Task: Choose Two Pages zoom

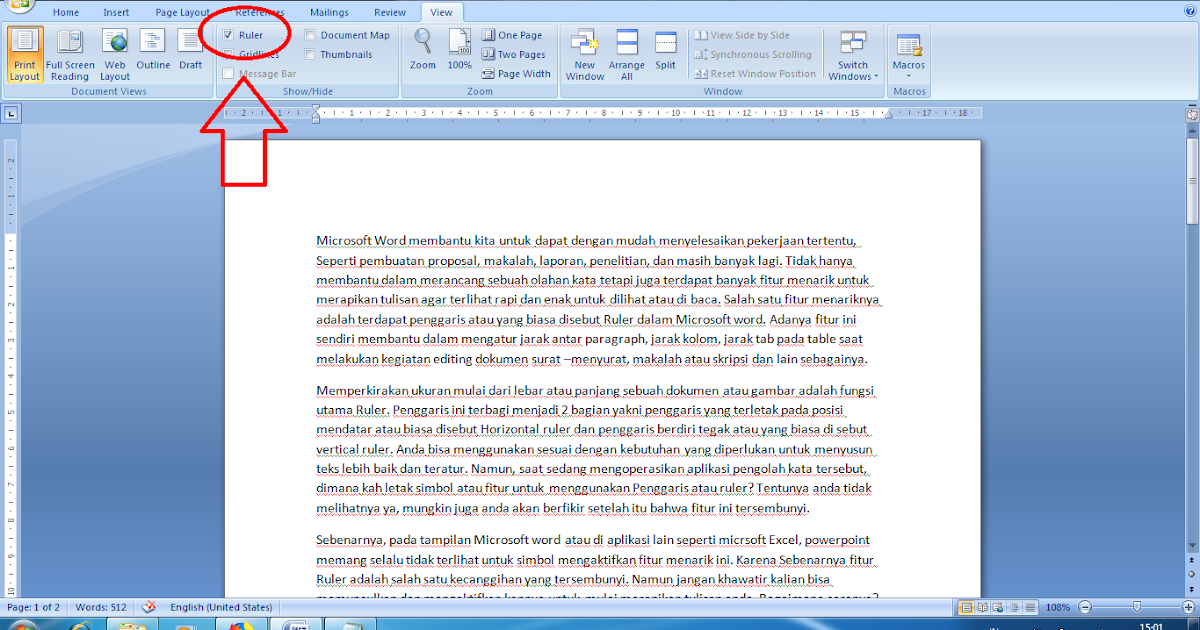Action: coord(514,55)
